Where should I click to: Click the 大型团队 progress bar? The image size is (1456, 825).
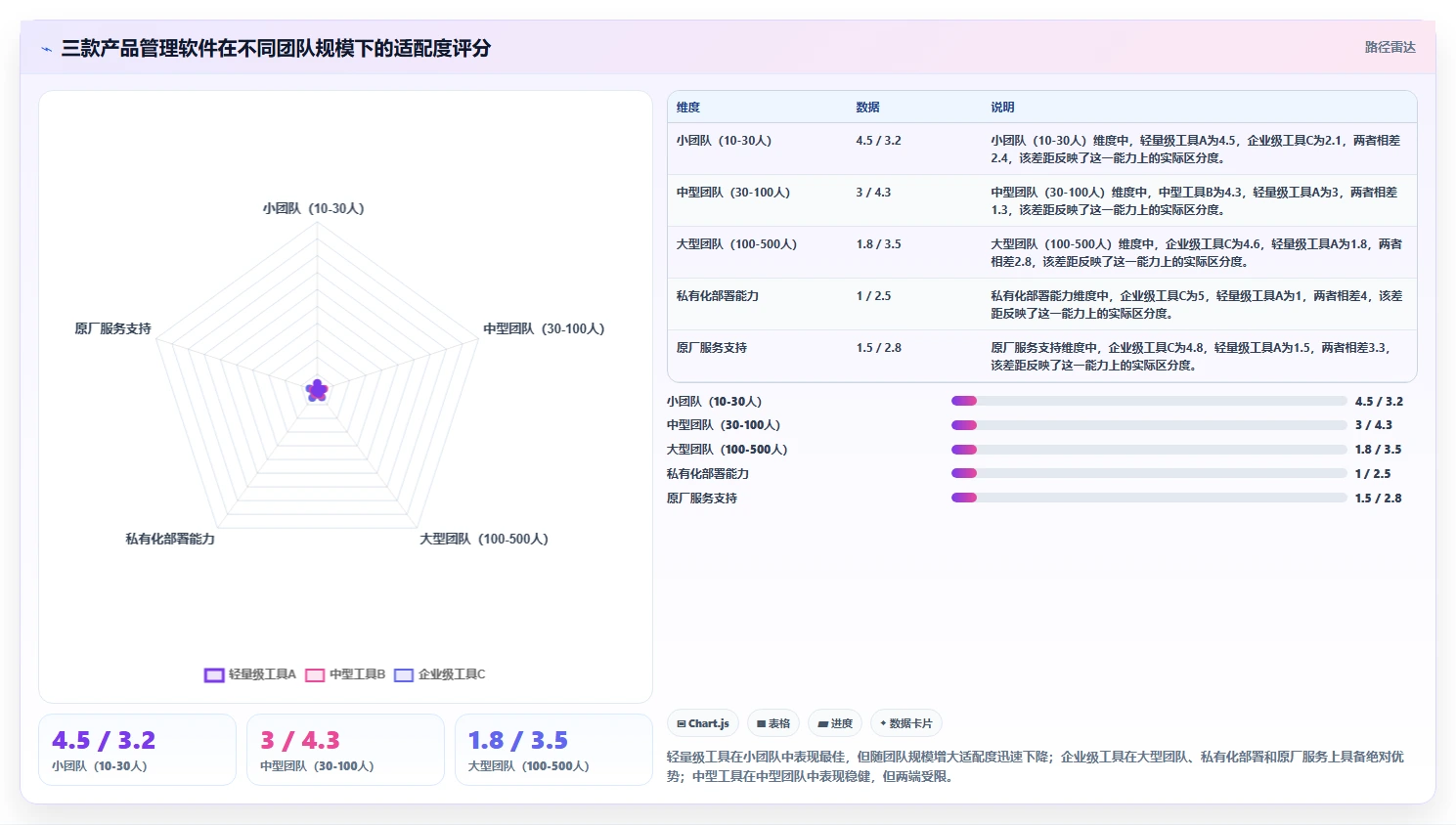[1149, 450]
